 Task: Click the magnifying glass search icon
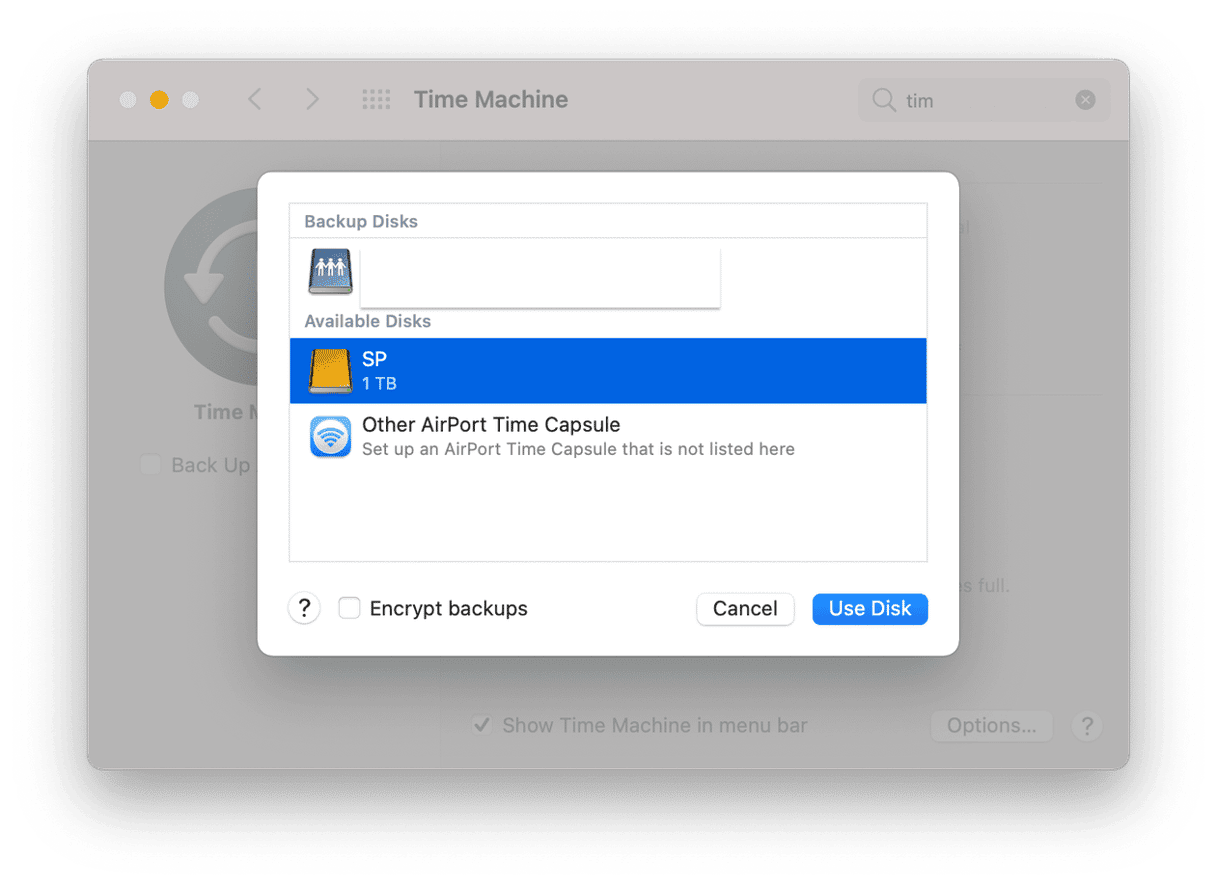point(883,100)
